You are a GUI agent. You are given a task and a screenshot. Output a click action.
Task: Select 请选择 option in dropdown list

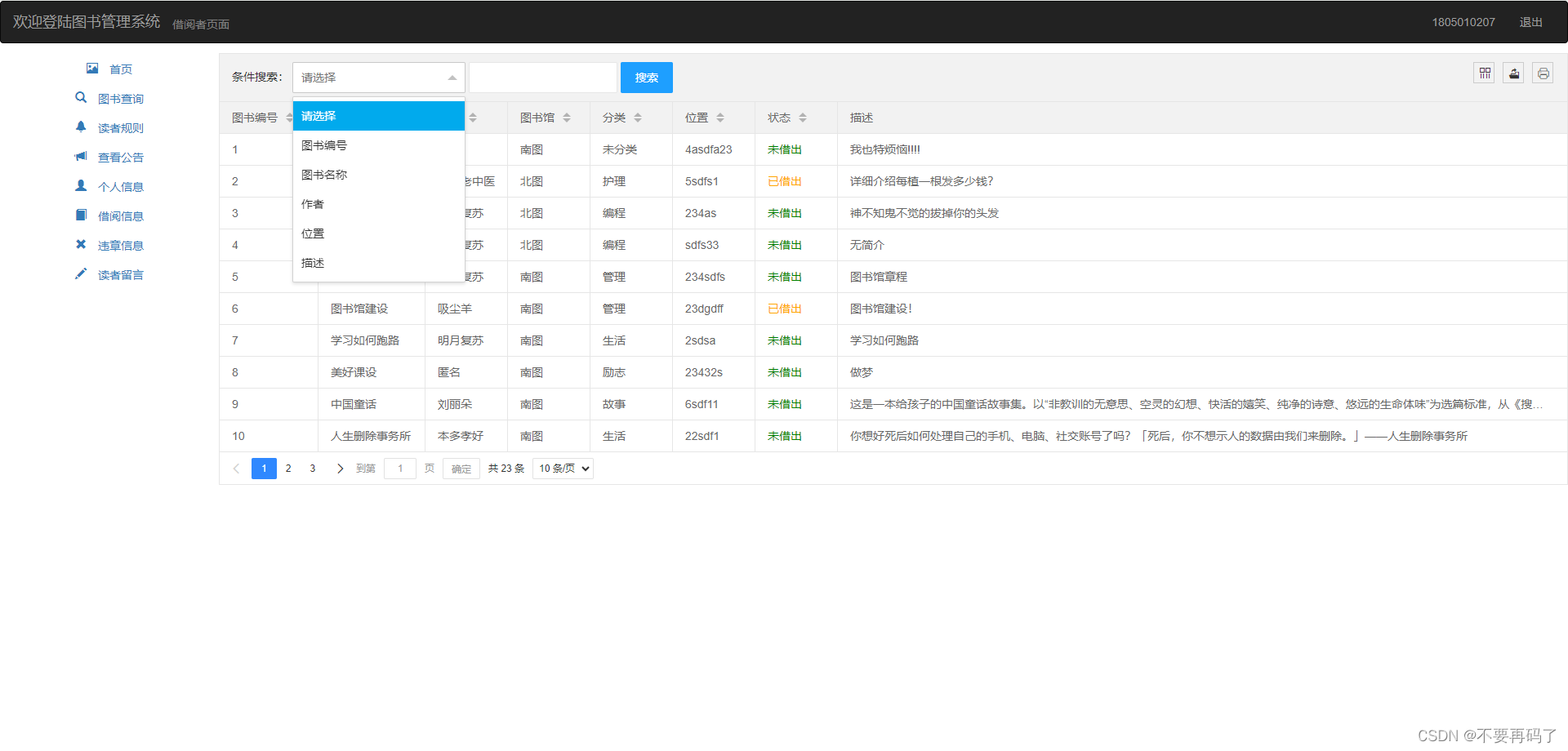pyautogui.click(x=379, y=116)
